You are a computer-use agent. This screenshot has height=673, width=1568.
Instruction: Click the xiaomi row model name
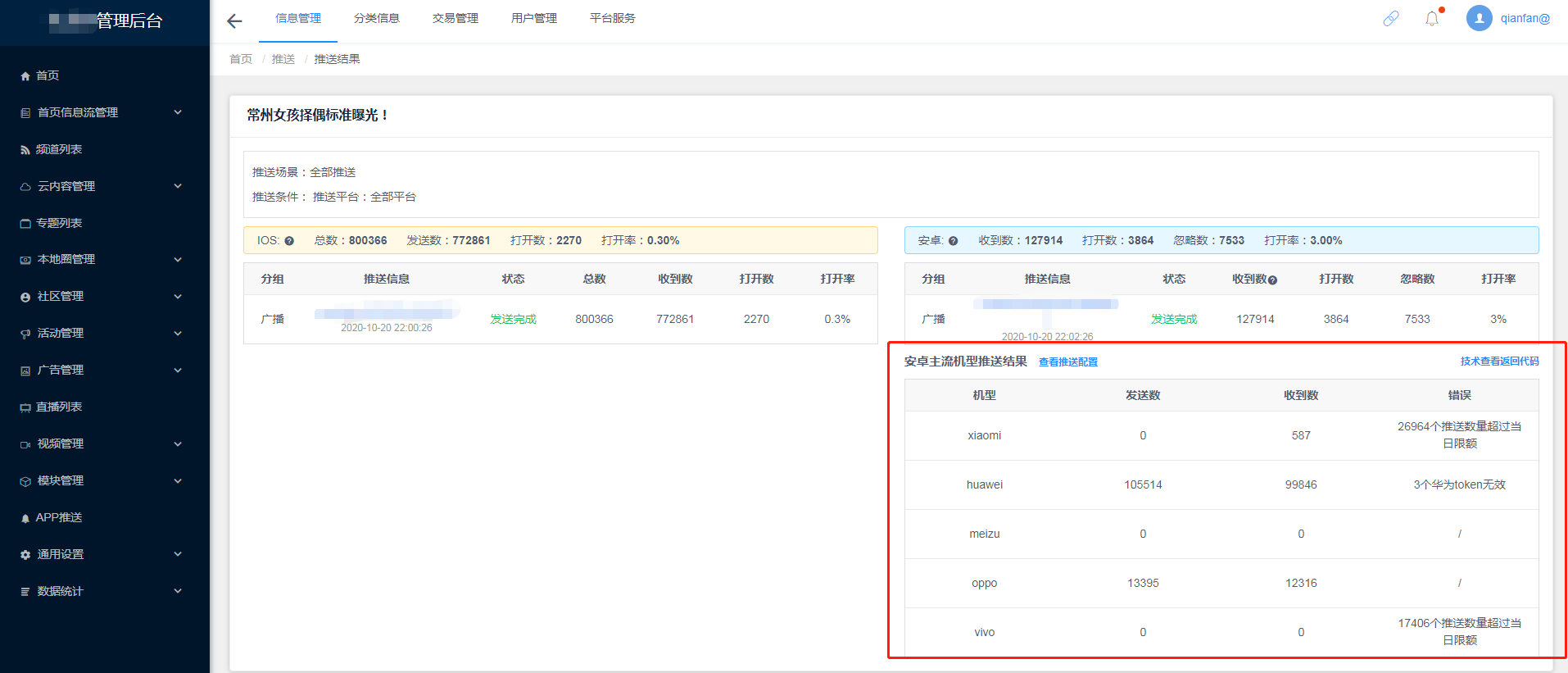coord(985,435)
